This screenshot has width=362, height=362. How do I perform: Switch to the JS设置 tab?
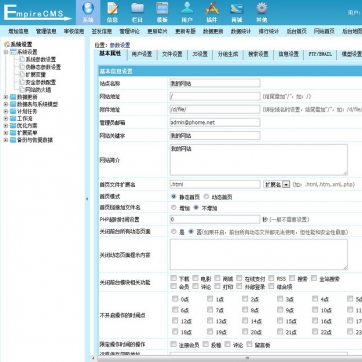click(x=200, y=54)
